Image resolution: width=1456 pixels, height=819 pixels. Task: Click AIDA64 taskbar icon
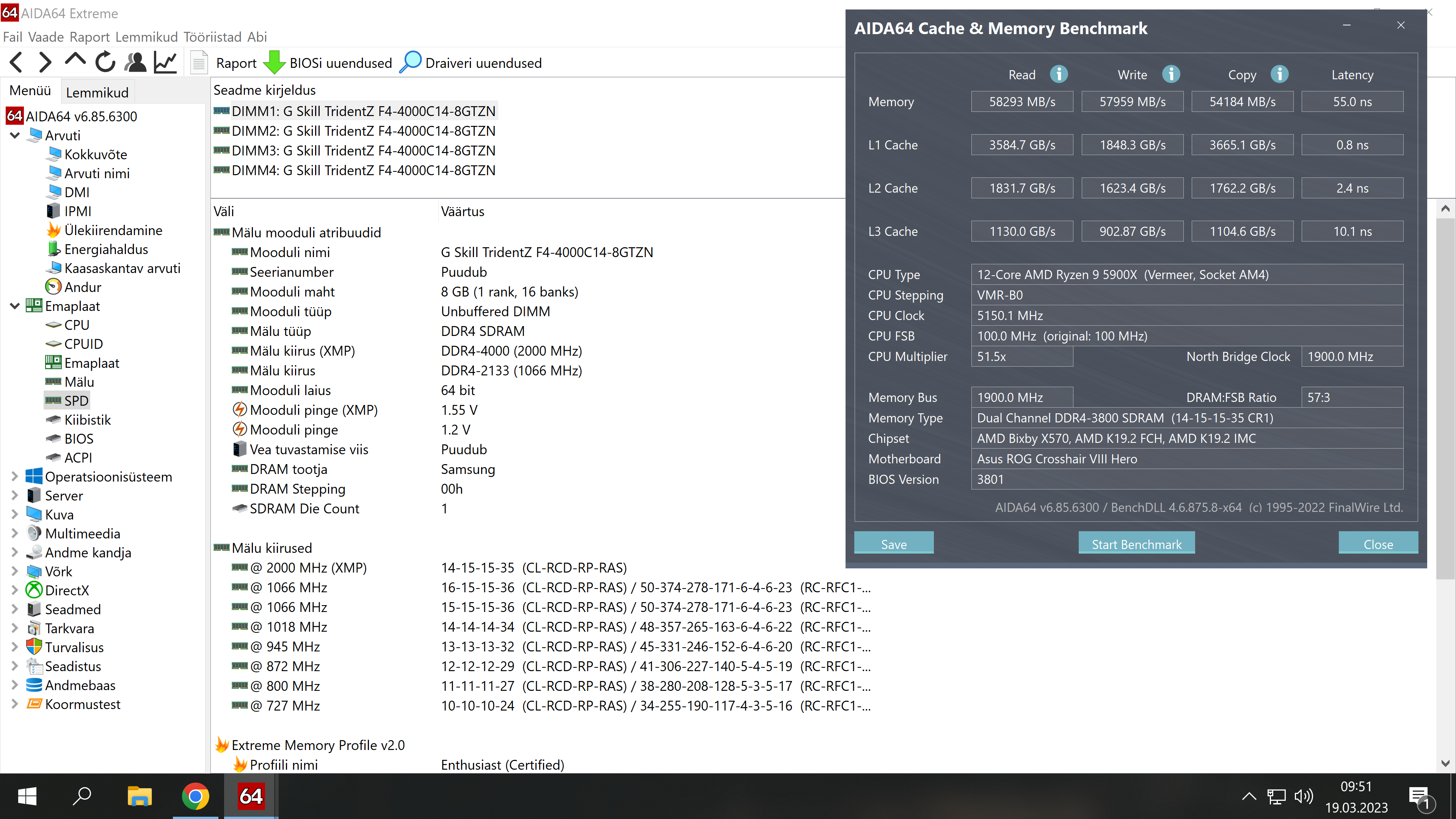(251, 796)
